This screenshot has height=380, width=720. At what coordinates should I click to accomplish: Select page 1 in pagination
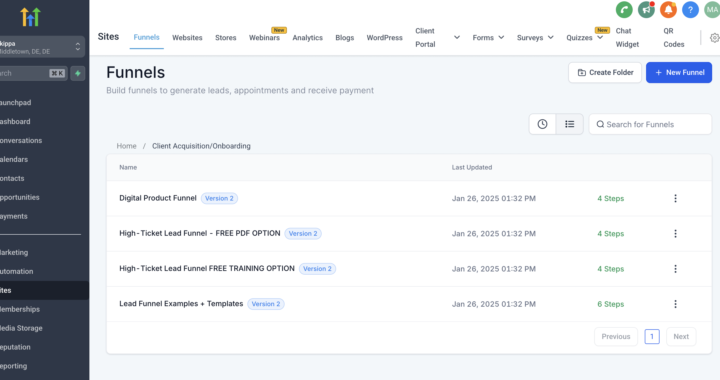(x=652, y=336)
